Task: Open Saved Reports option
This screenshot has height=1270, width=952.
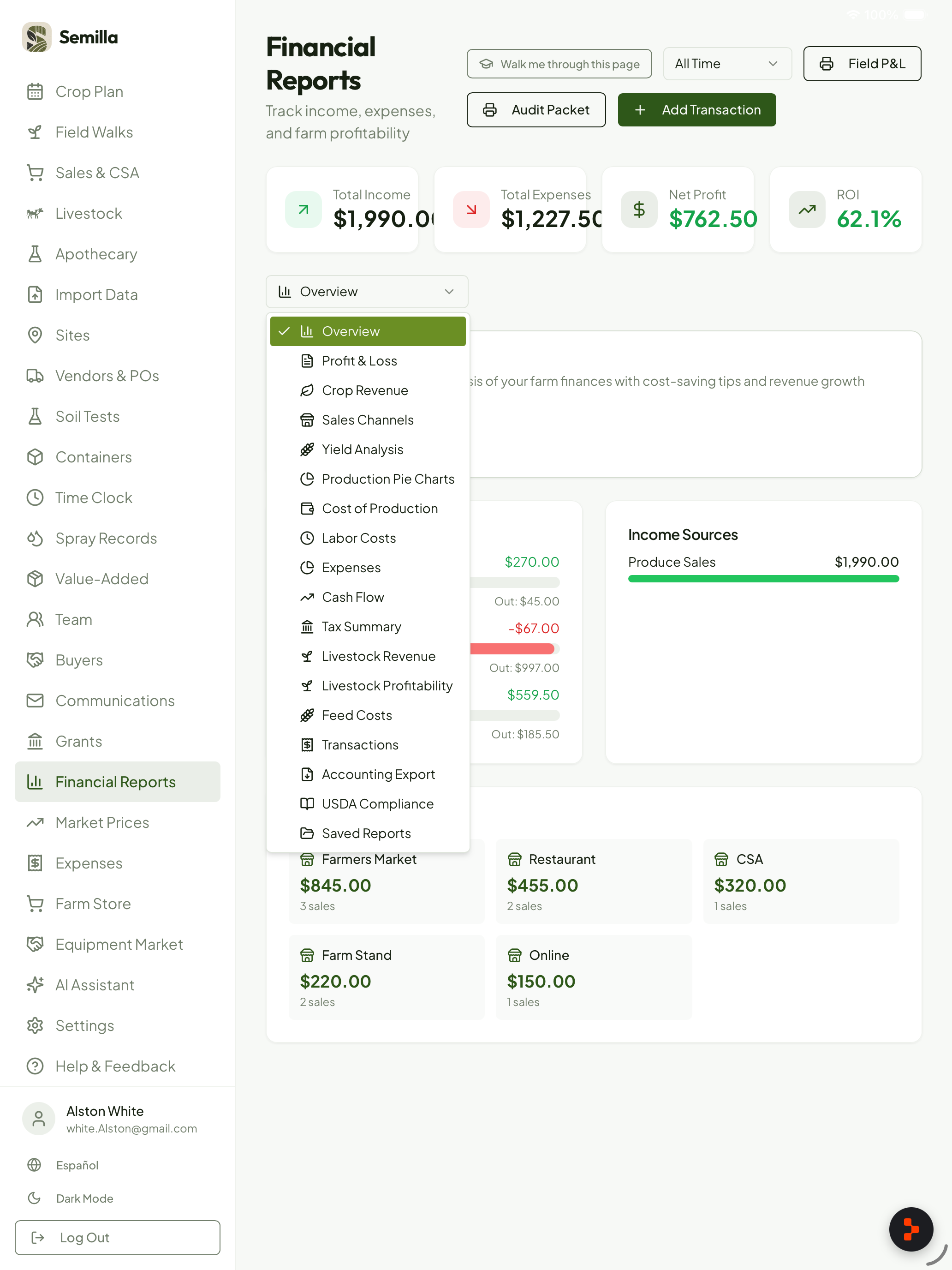Action: (x=368, y=833)
